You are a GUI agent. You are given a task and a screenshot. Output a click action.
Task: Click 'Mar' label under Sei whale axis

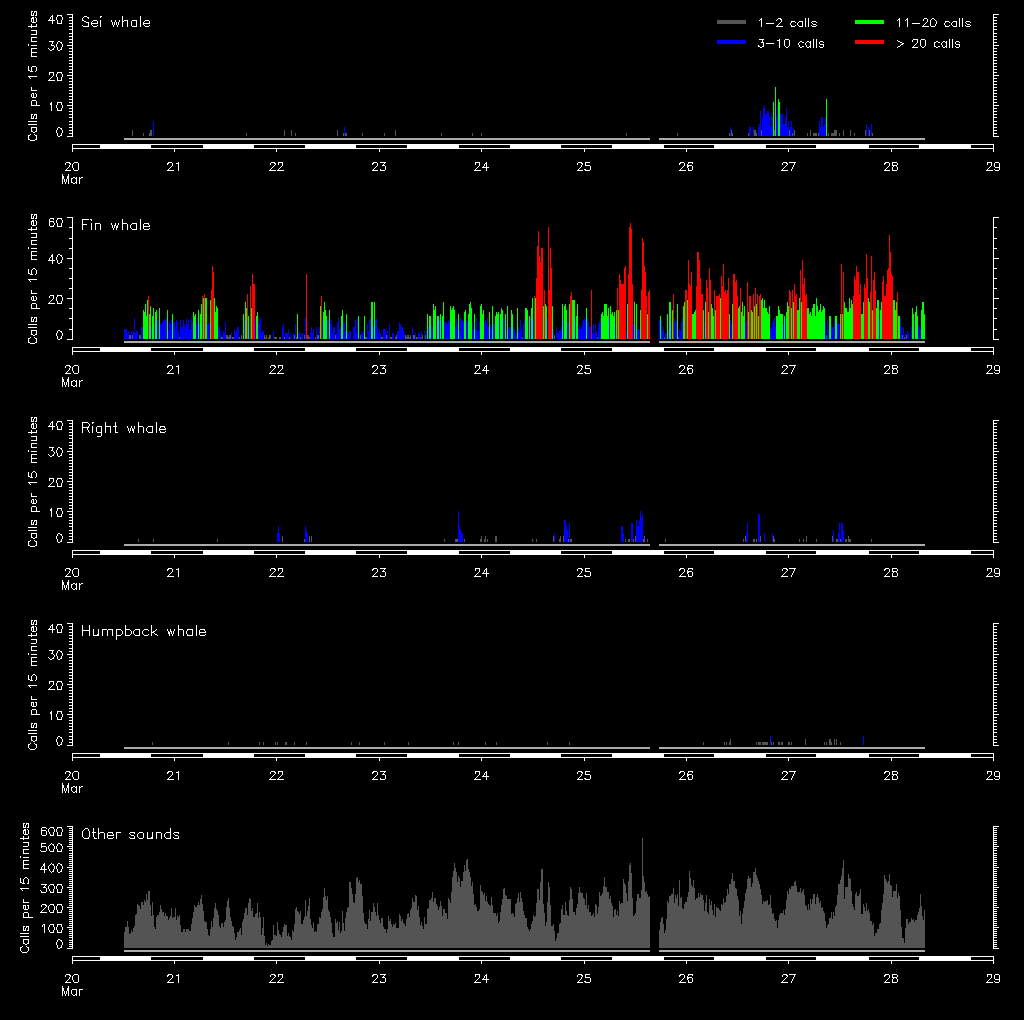(72, 179)
